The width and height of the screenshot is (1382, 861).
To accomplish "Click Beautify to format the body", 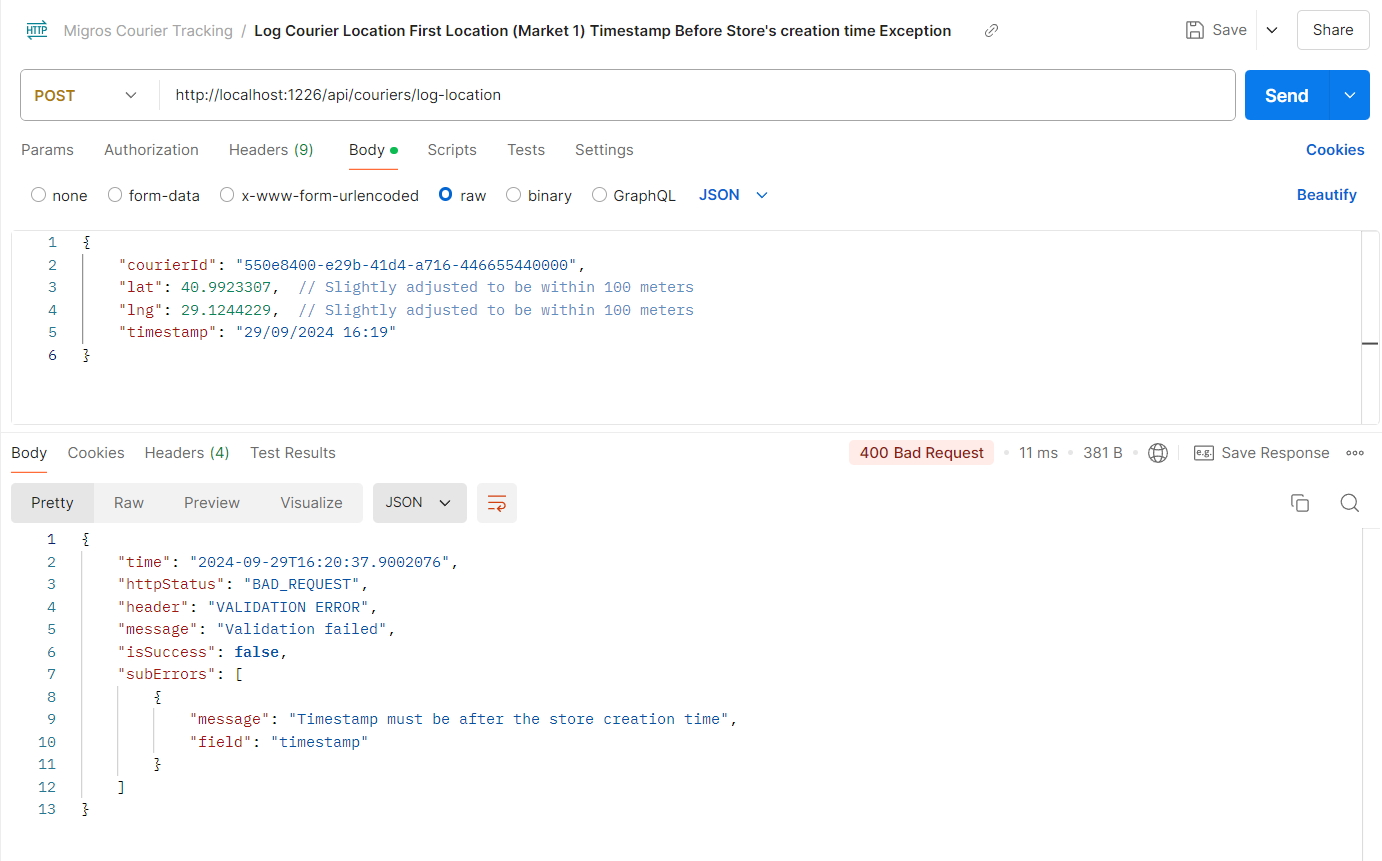I will pos(1326,195).
